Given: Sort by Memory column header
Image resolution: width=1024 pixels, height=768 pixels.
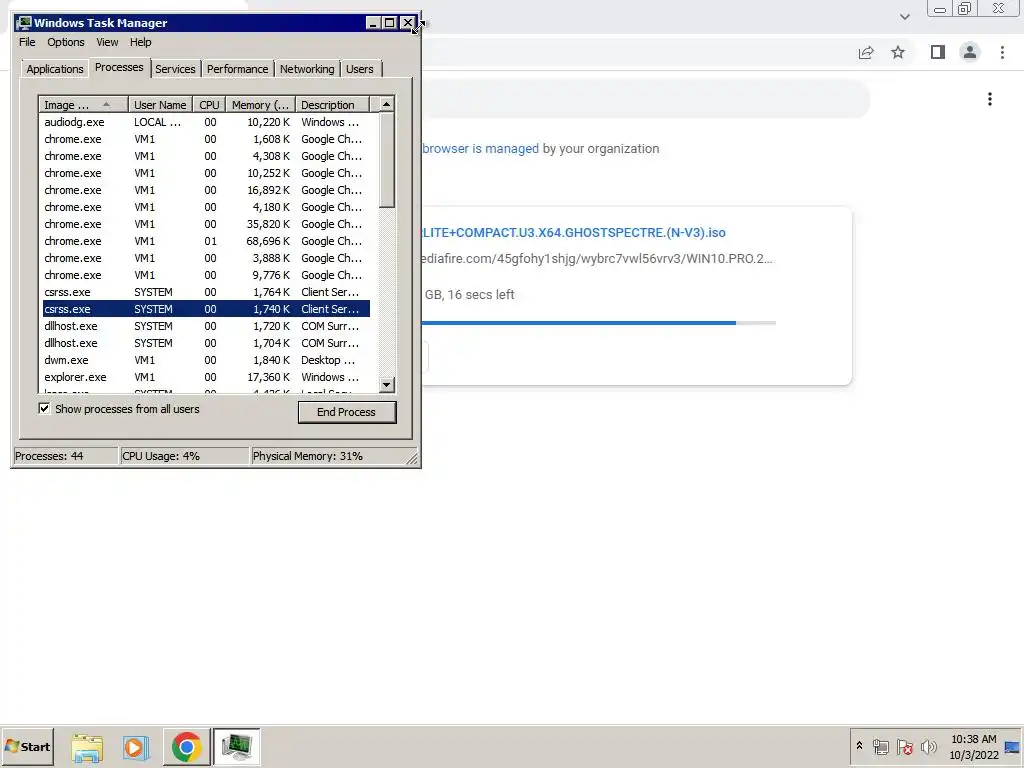Looking at the screenshot, I should pyautogui.click(x=261, y=104).
